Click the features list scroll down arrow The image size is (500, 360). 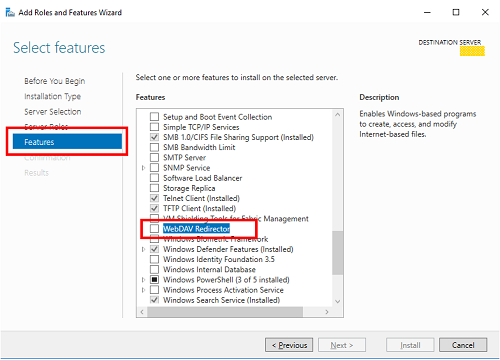pyautogui.click(x=337, y=301)
